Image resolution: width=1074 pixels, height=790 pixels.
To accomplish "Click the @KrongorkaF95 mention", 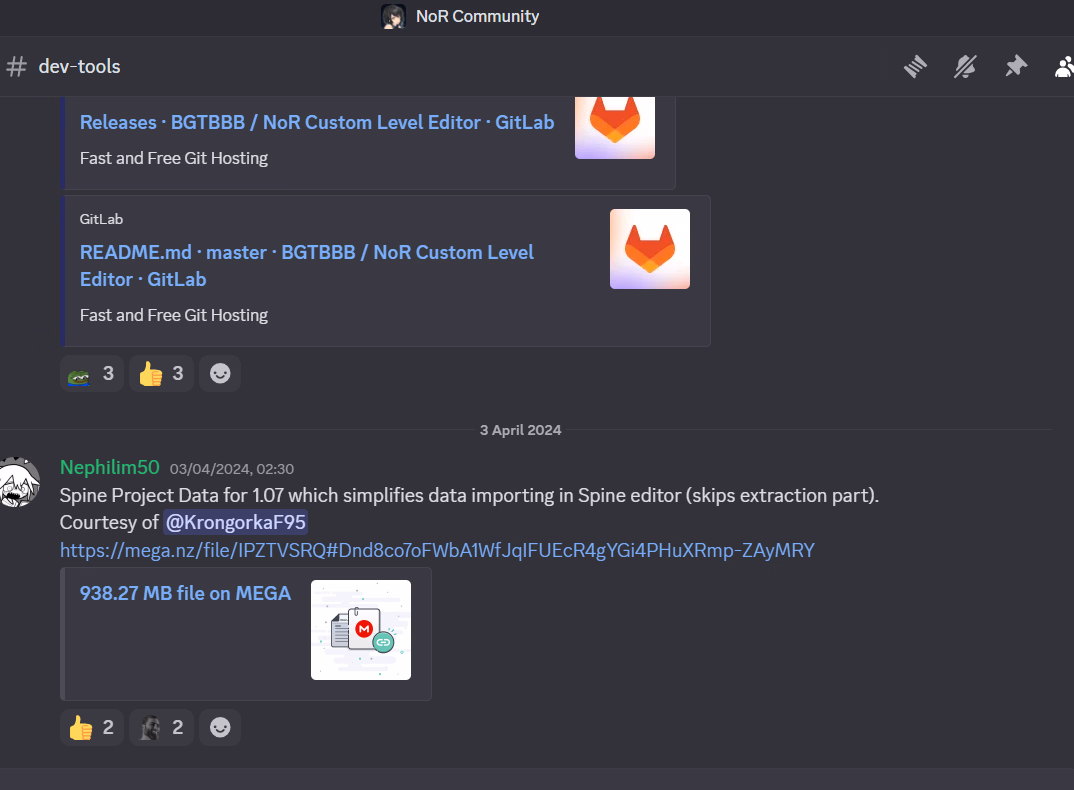I will point(235,522).
